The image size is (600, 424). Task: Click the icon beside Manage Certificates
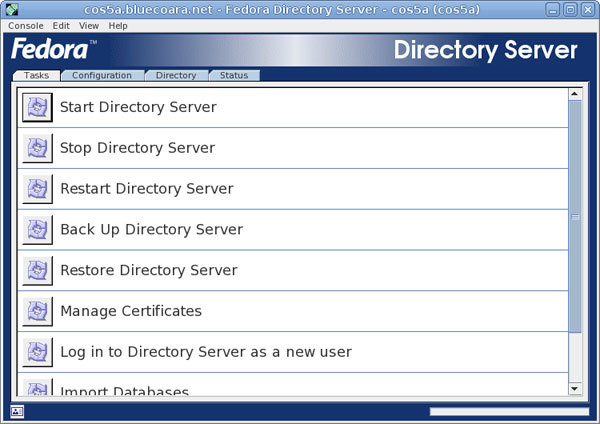(37, 311)
